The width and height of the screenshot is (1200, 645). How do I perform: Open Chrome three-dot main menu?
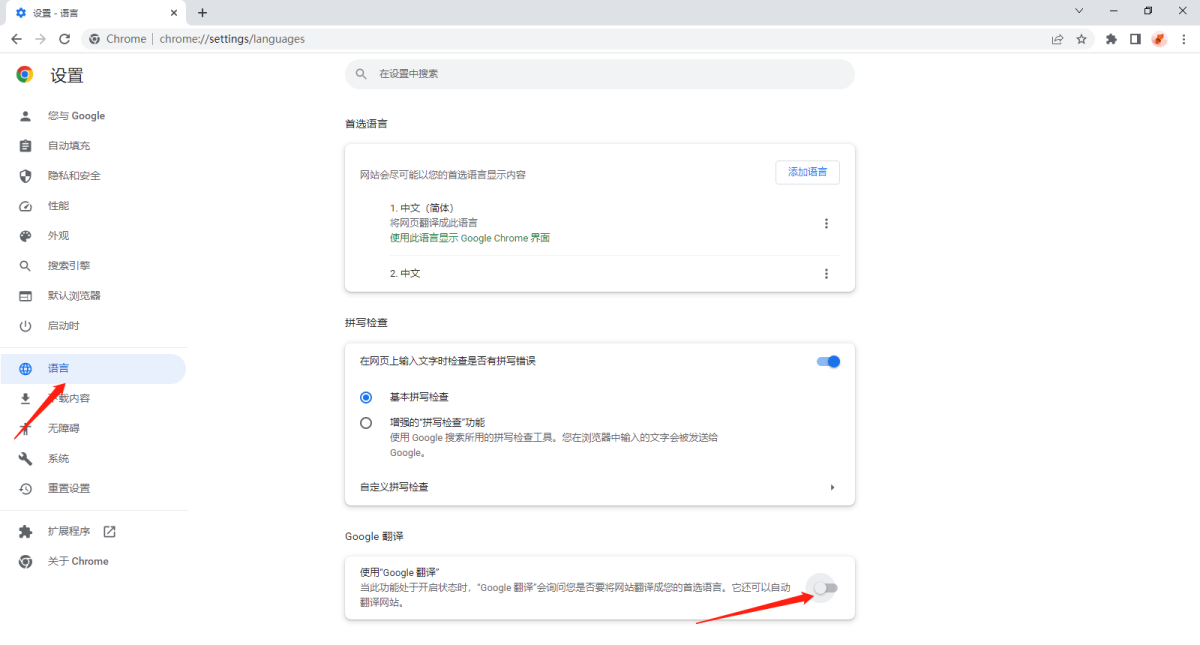click(x=1184, y=39)
